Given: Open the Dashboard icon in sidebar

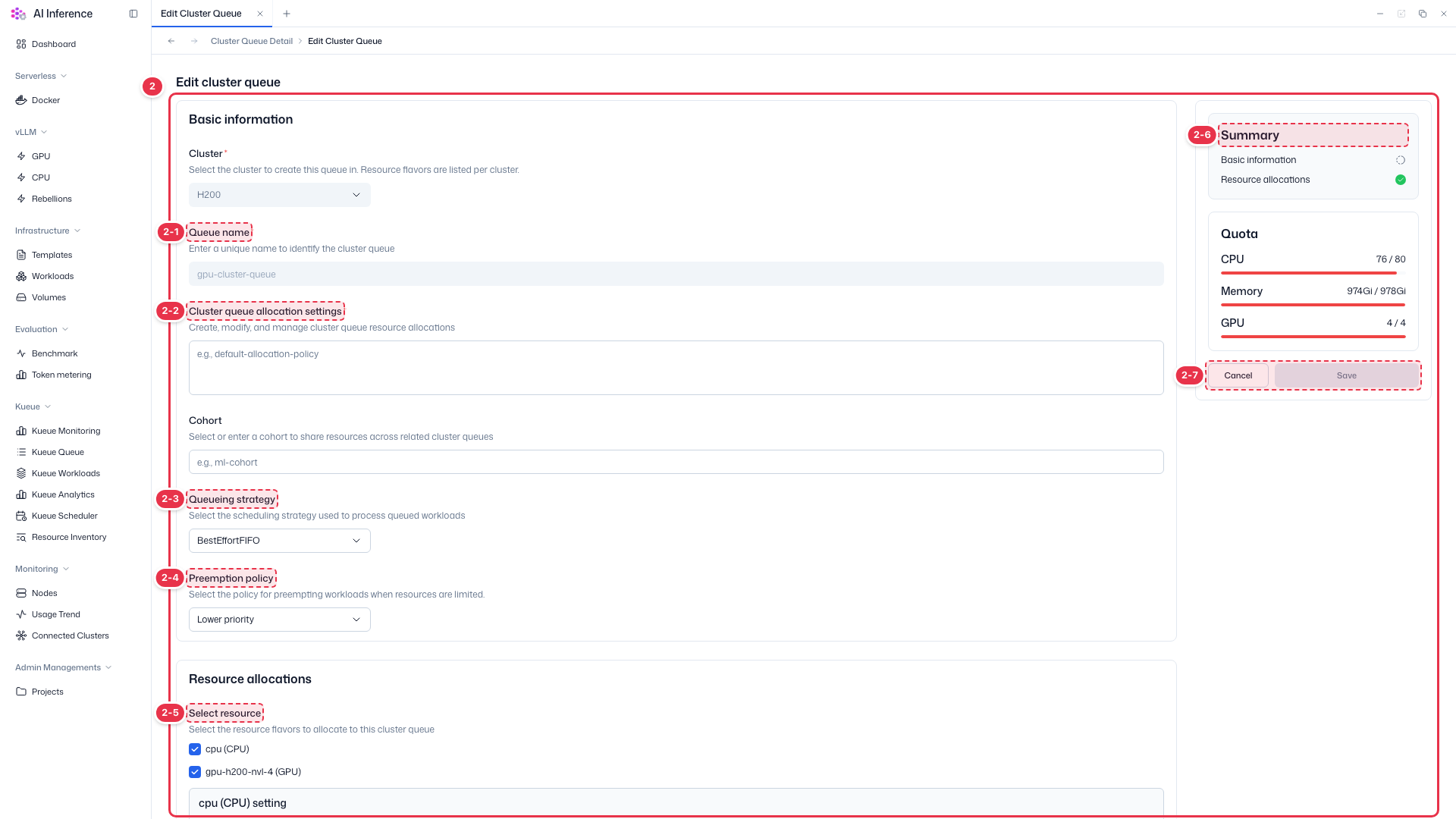Looking at the screenshot, I should [21, 44].
